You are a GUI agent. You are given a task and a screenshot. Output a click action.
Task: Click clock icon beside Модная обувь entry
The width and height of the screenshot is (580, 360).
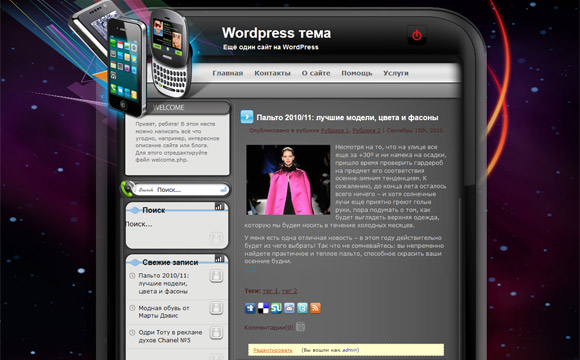pyautogui.click(x=132, y=308)
